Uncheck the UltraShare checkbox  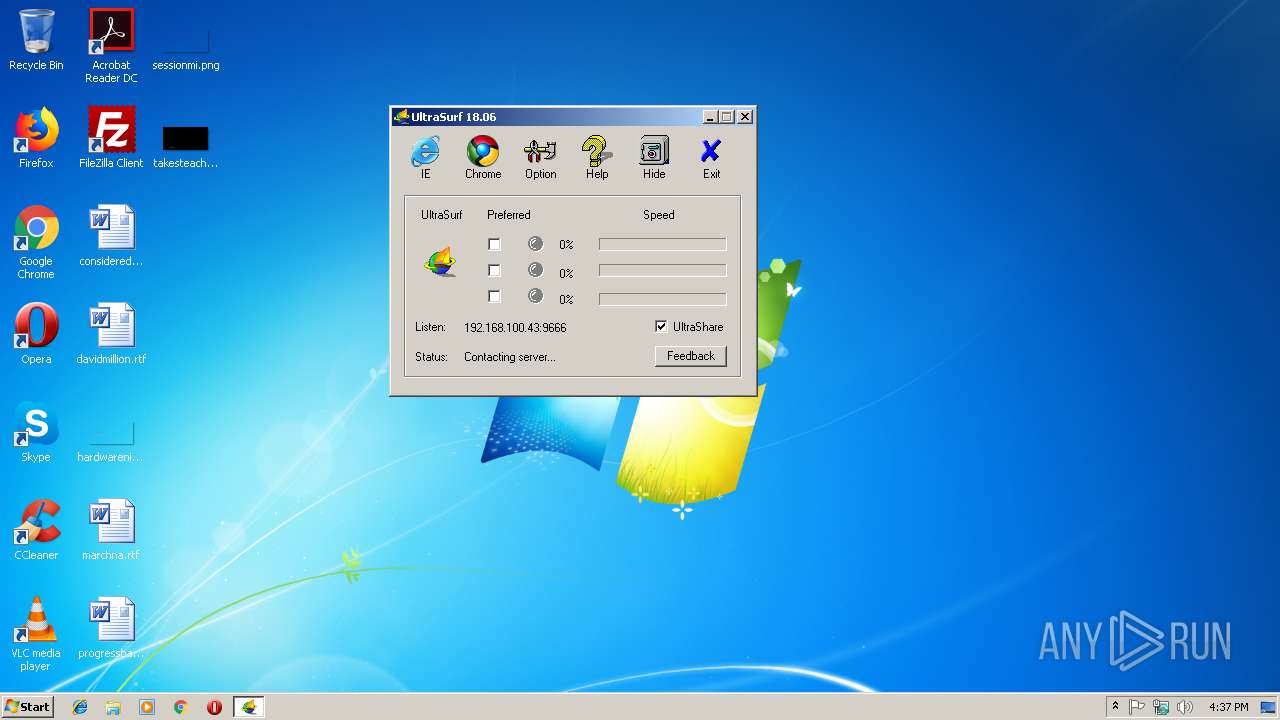tap(661, 326)
